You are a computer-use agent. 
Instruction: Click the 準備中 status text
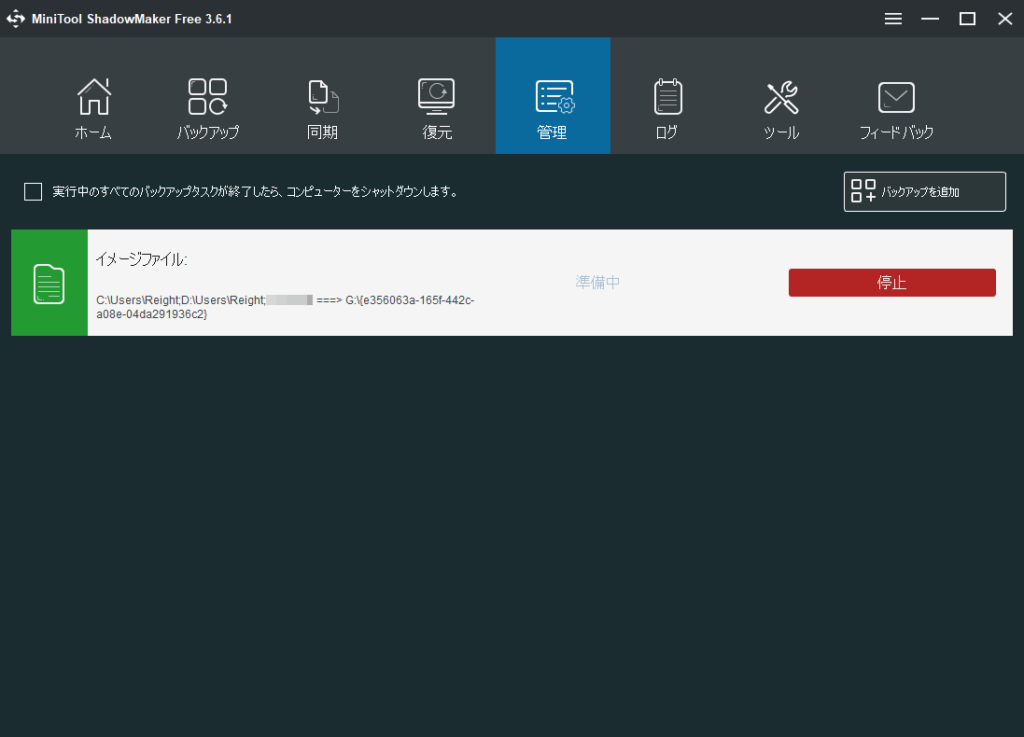tap(598, 283)
